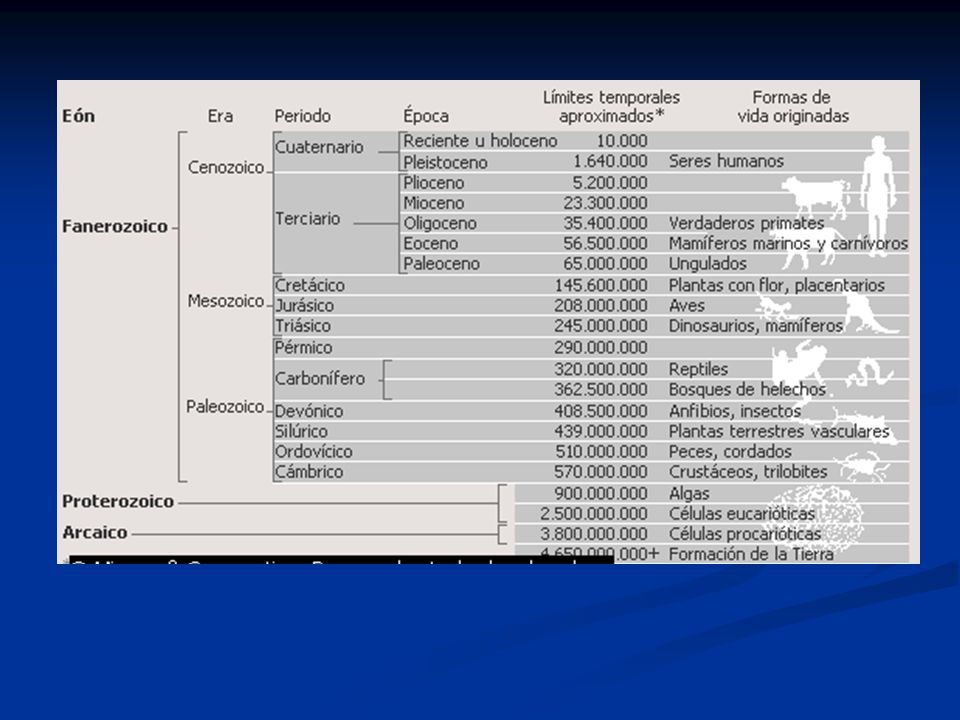This screenshot has height=720, width=960.
Task: Select the "Proterozoico" eon label
Action: tap(118, 501)
